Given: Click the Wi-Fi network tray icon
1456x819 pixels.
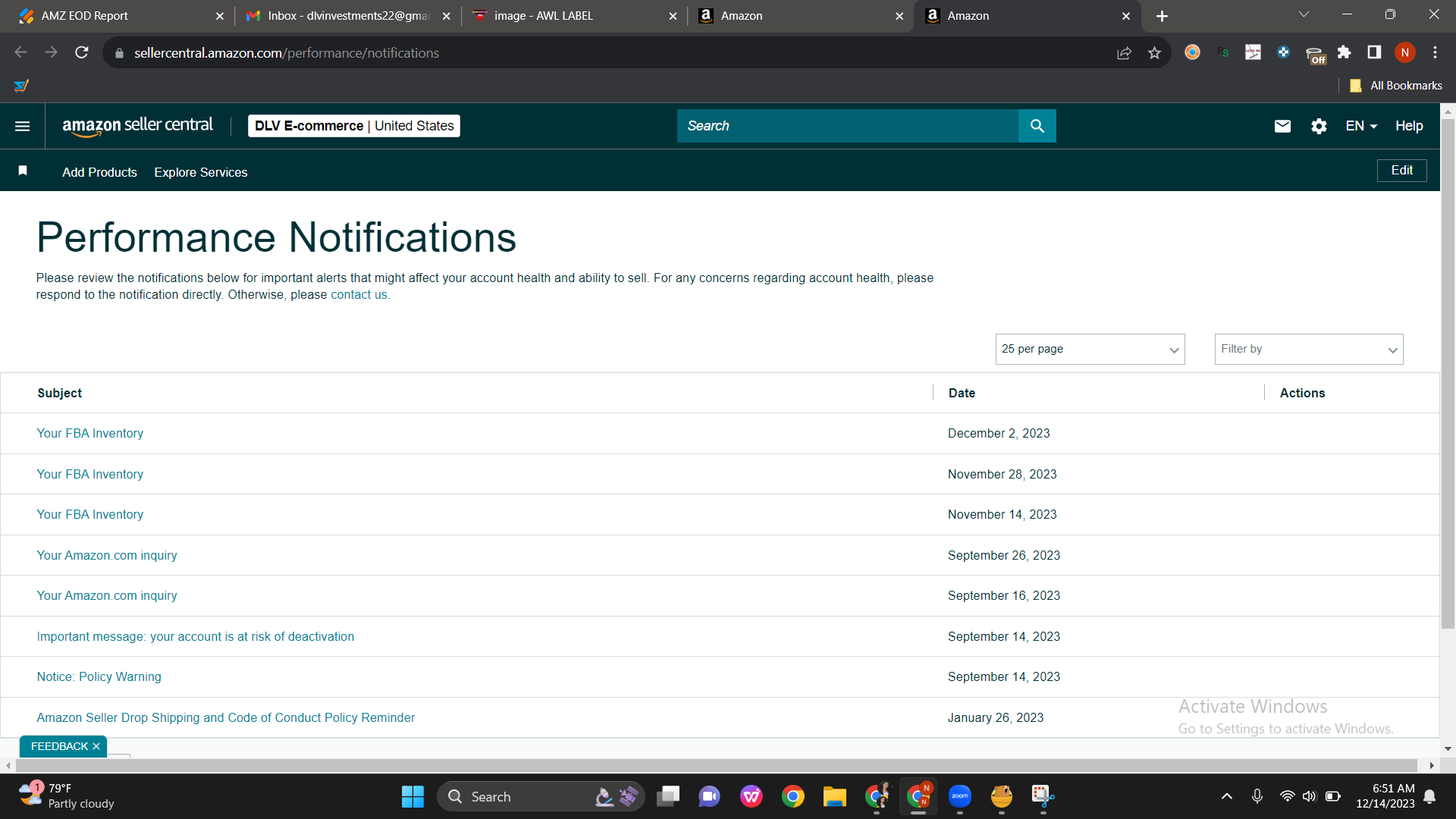Looking at the screenshot, I should [x=1287, y=796].
